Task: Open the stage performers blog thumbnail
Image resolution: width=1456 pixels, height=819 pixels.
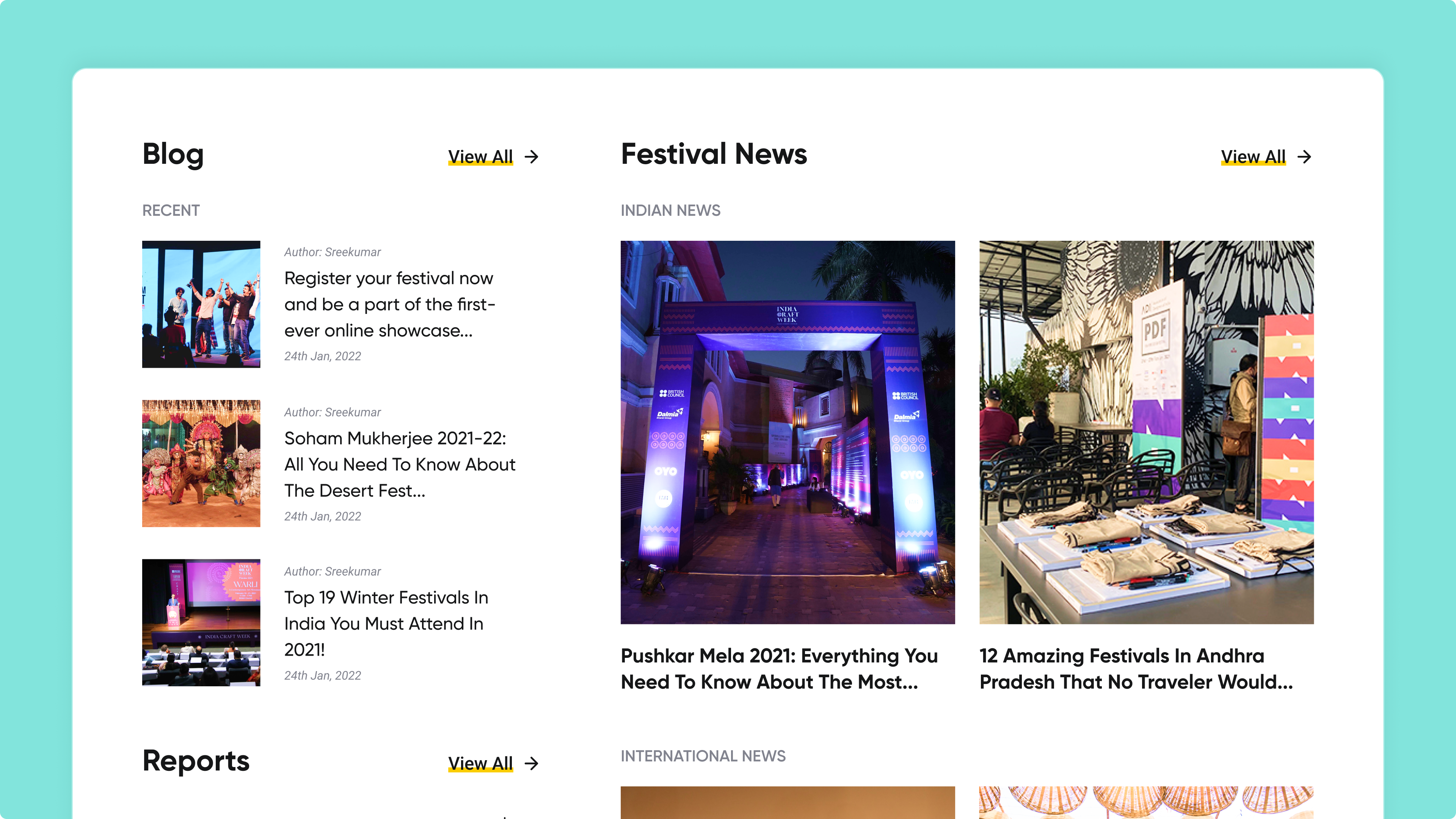Action: click(201, 304)
